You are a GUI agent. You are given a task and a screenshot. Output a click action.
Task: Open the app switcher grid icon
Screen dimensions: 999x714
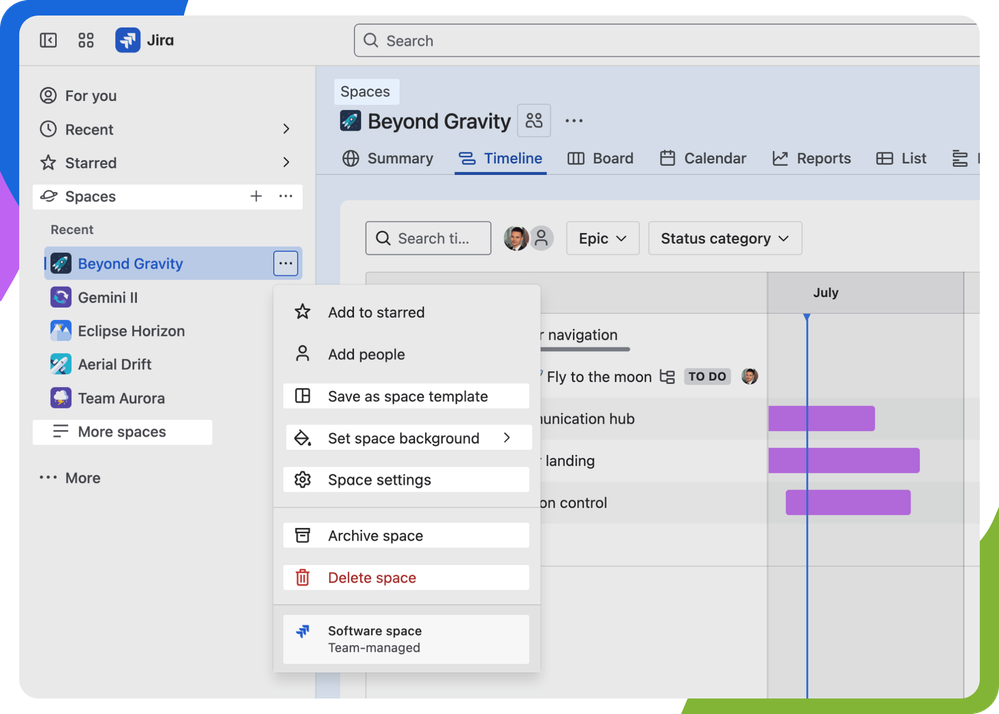[x=86, y=41]
